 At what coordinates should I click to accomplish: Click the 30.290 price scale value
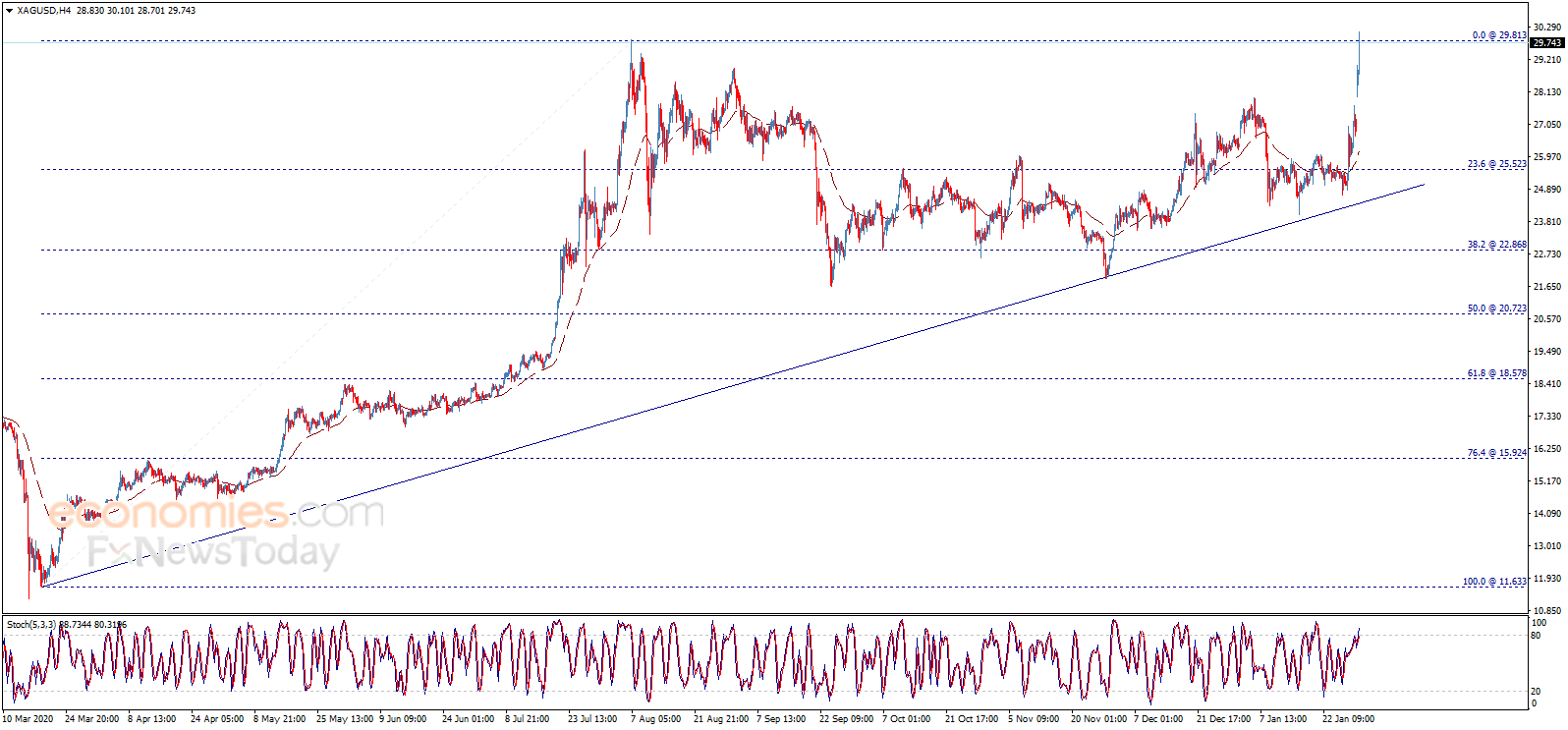pyautogui.click(x=1546, y=28)
